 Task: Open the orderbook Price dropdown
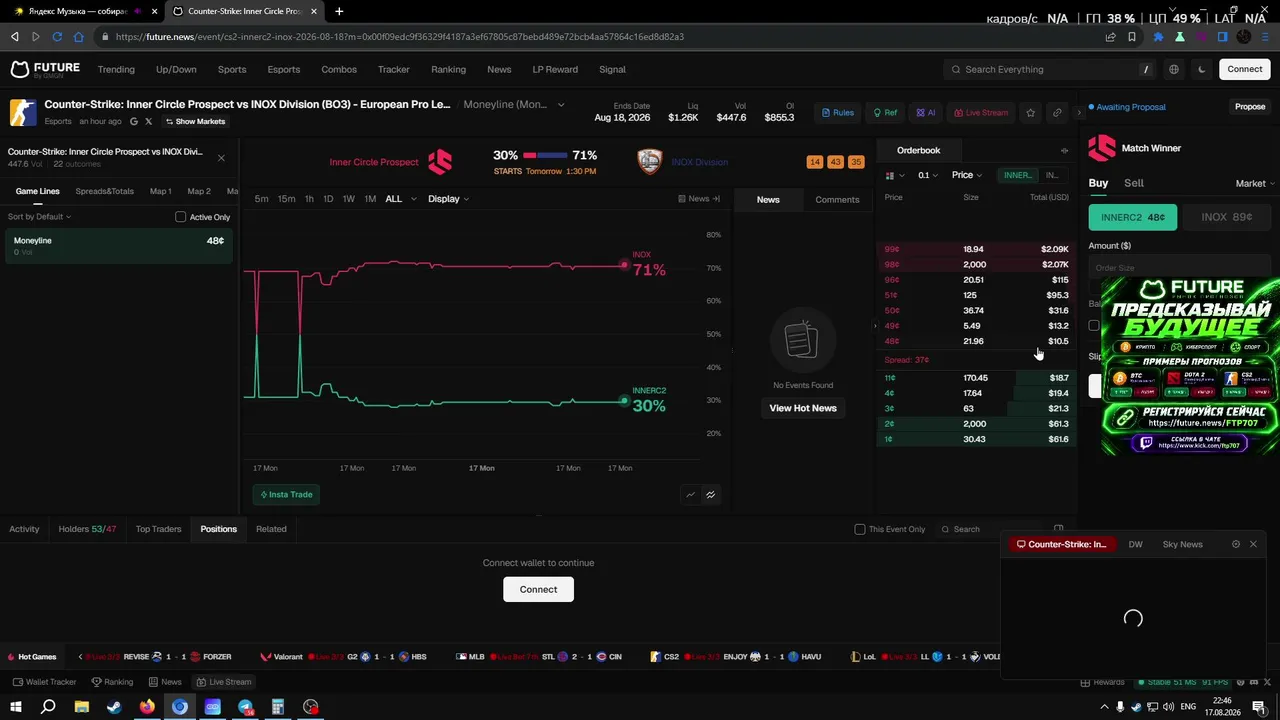coord(966,175)
